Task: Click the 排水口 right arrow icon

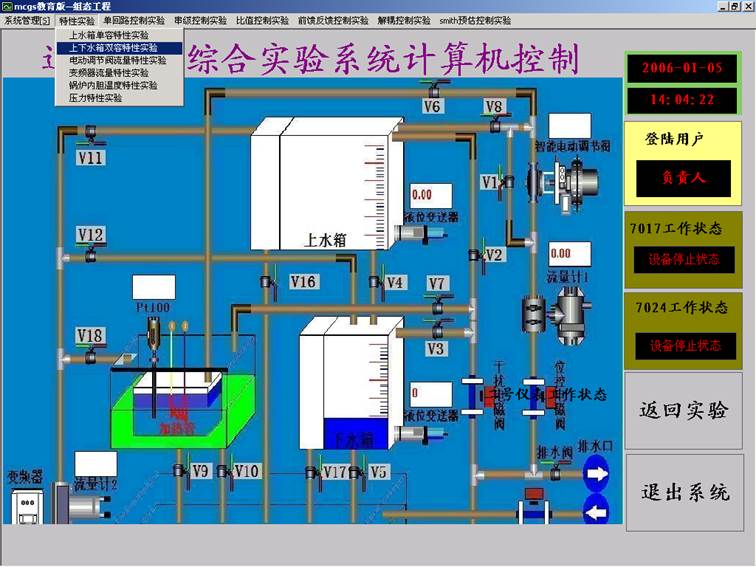Action: pyautogui.click(x=596, y=475)
